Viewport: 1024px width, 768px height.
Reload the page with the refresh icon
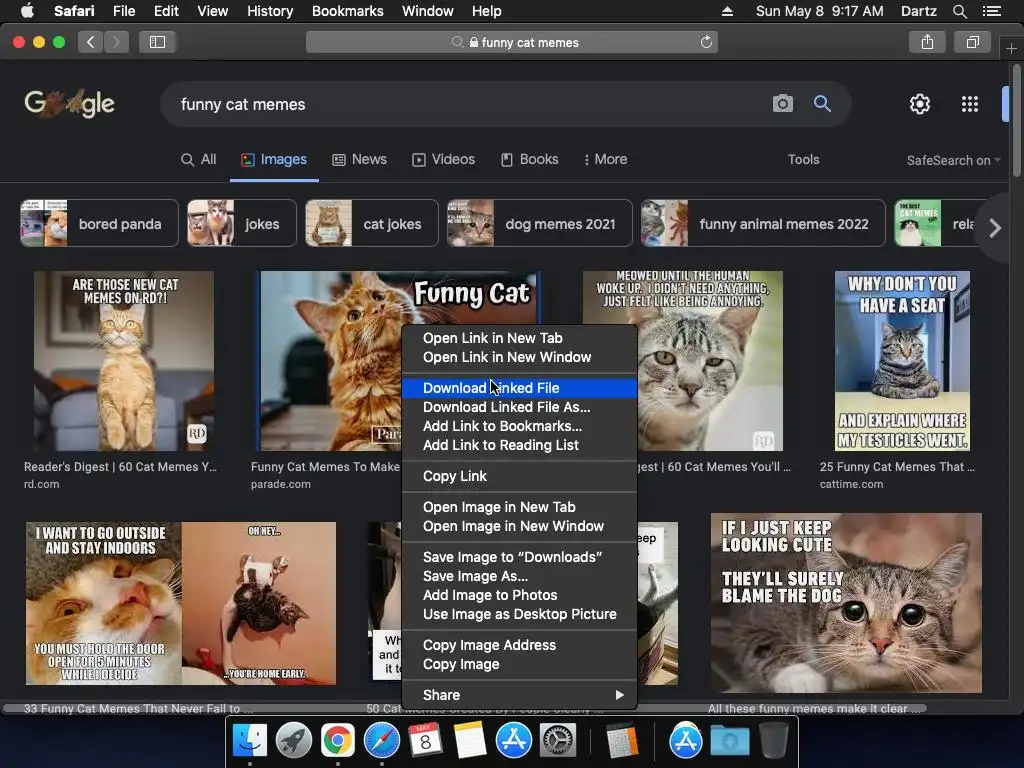tap(706, 42)
